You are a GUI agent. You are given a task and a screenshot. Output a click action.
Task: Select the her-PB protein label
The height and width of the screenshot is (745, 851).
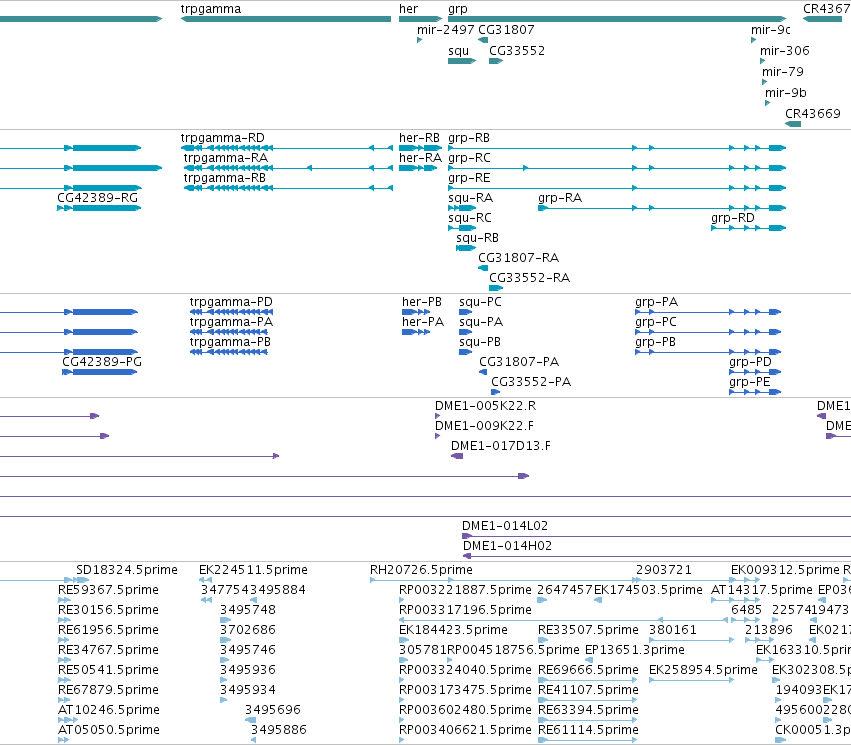coord(422,302)
